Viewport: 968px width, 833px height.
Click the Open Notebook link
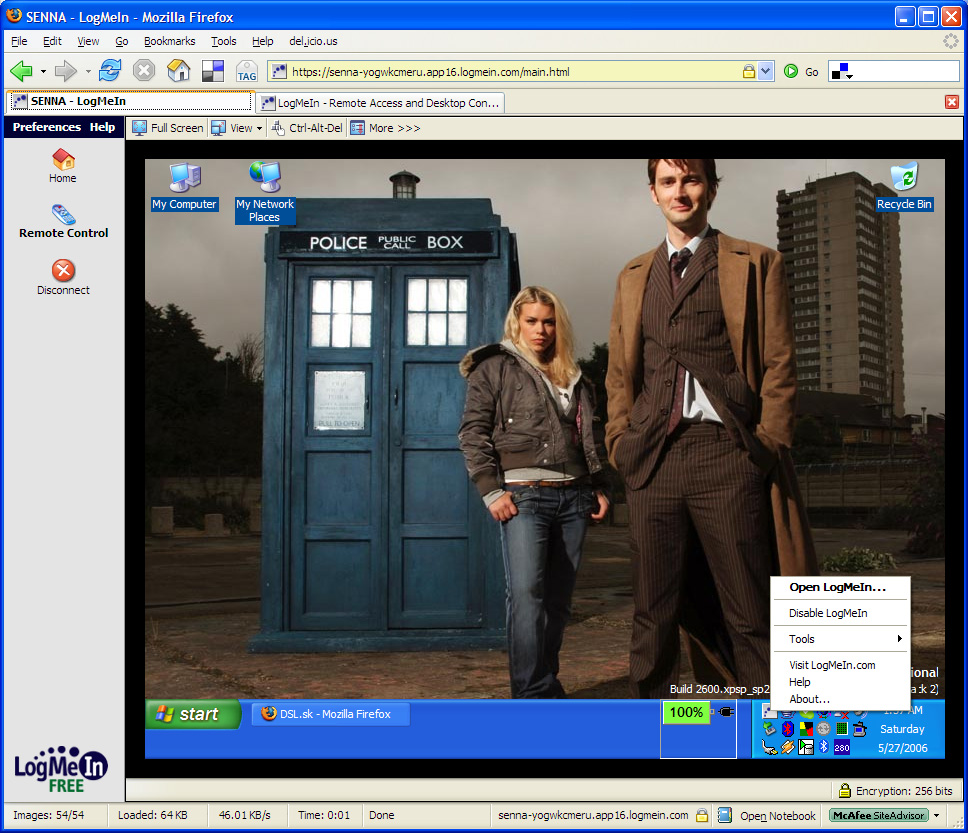pos(778,815)
